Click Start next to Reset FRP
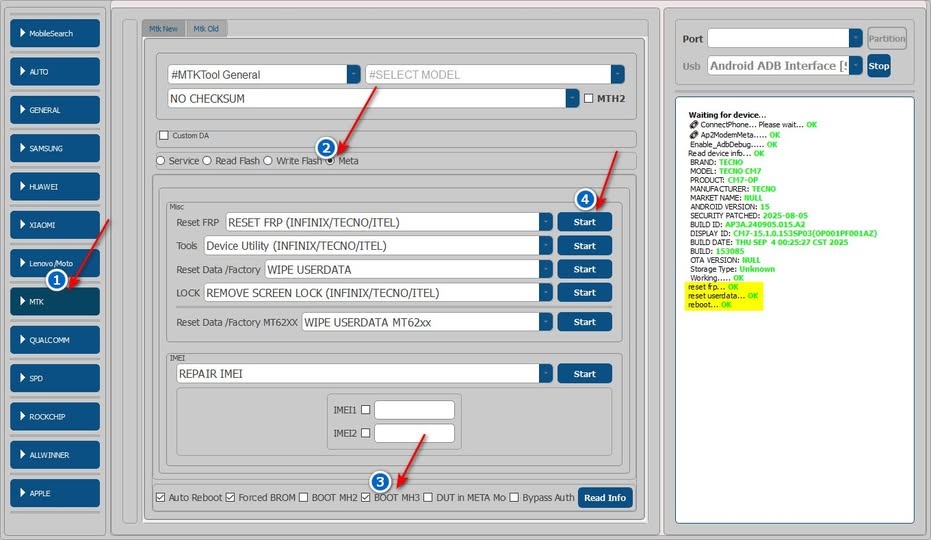Viewport: 931px width, 540px height. click(584, 222)
